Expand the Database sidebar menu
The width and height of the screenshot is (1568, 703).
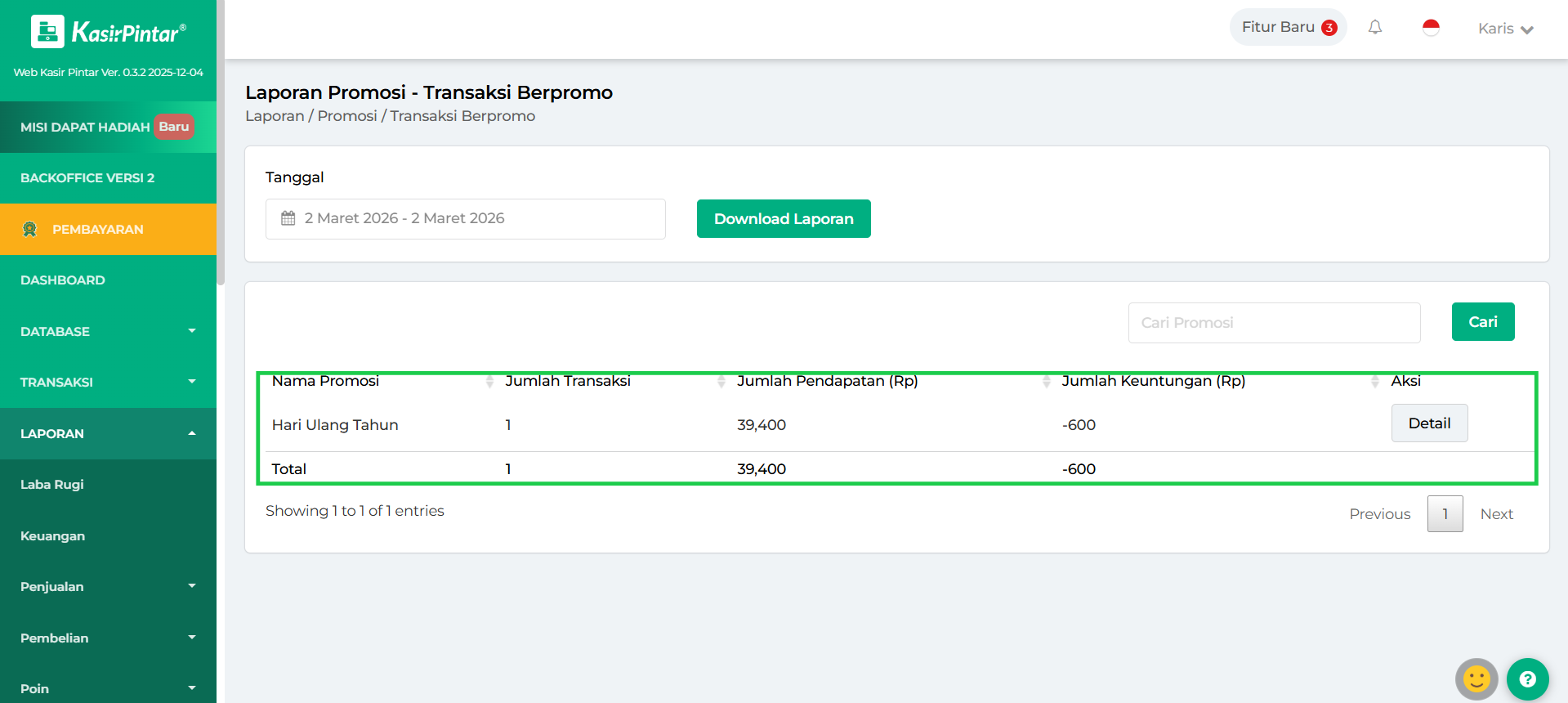[x=108, y=331]
